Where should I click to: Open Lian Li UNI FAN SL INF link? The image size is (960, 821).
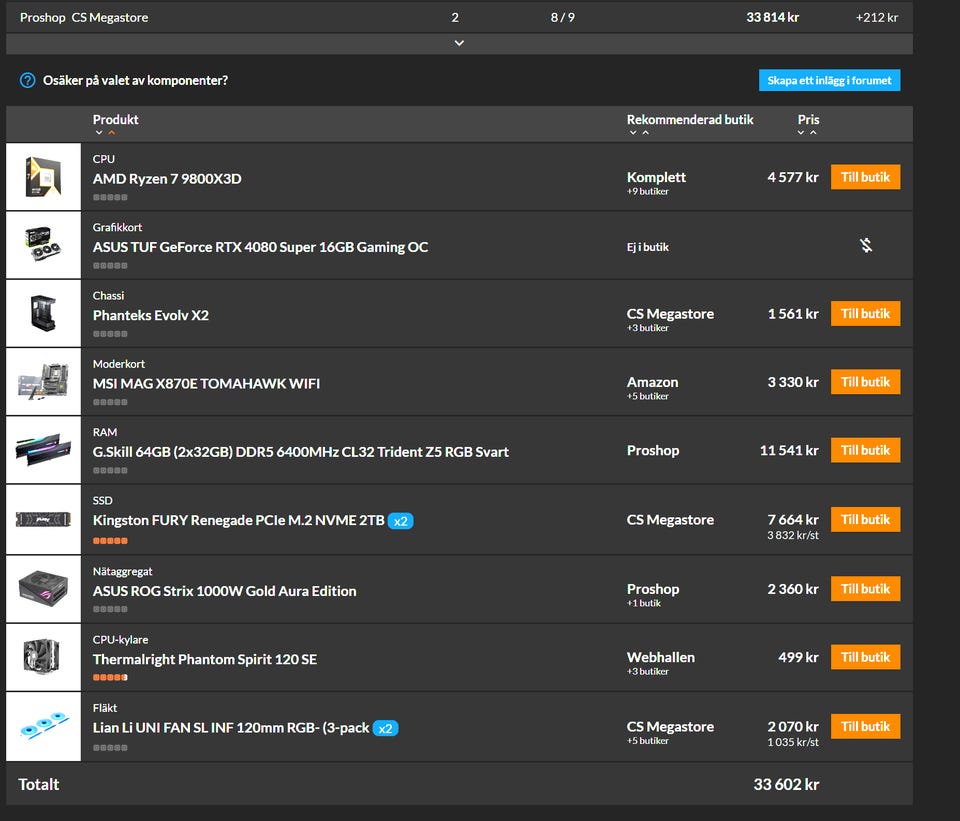(x=231, y=728)
